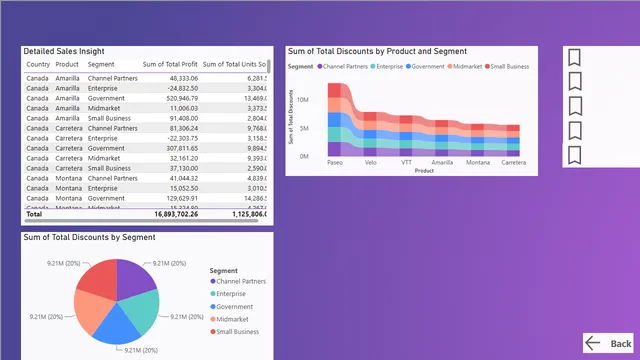Viewport: 640px width, 360px height.
Task: Click profit value 81,306.24
Action: point(184,128)
